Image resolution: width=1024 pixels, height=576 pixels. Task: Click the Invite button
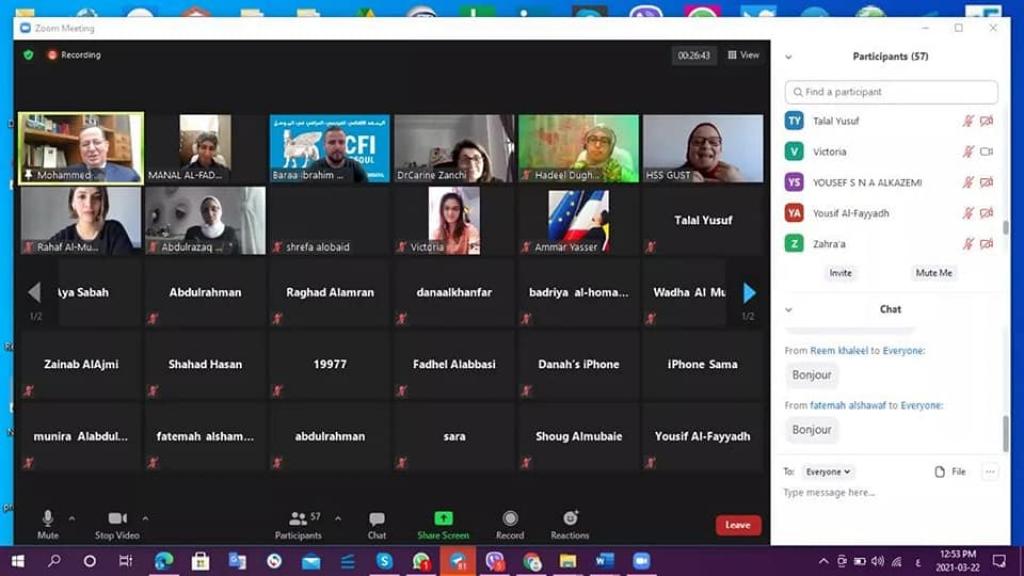pyautogui.click(x=840, y=273)
